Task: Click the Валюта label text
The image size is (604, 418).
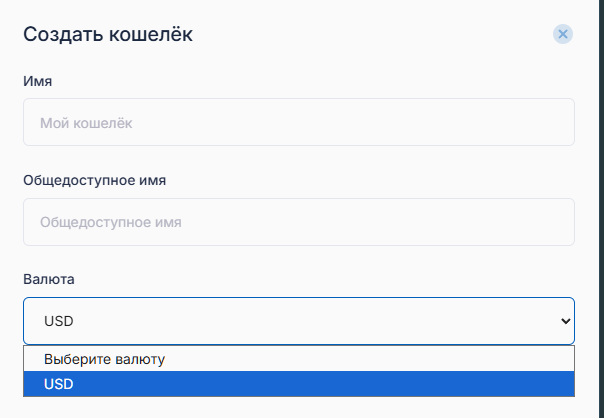Action: pyautogui.click(x=49, y=278)
